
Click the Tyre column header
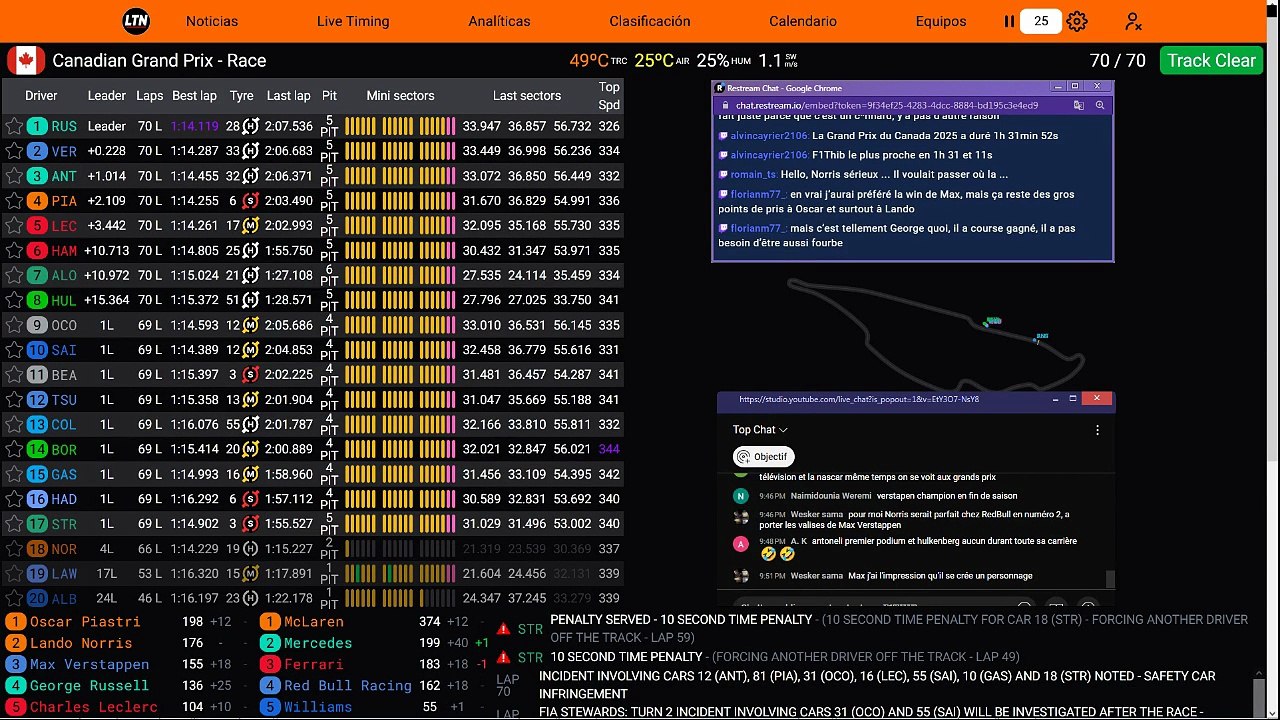click(x=241, y=96)
